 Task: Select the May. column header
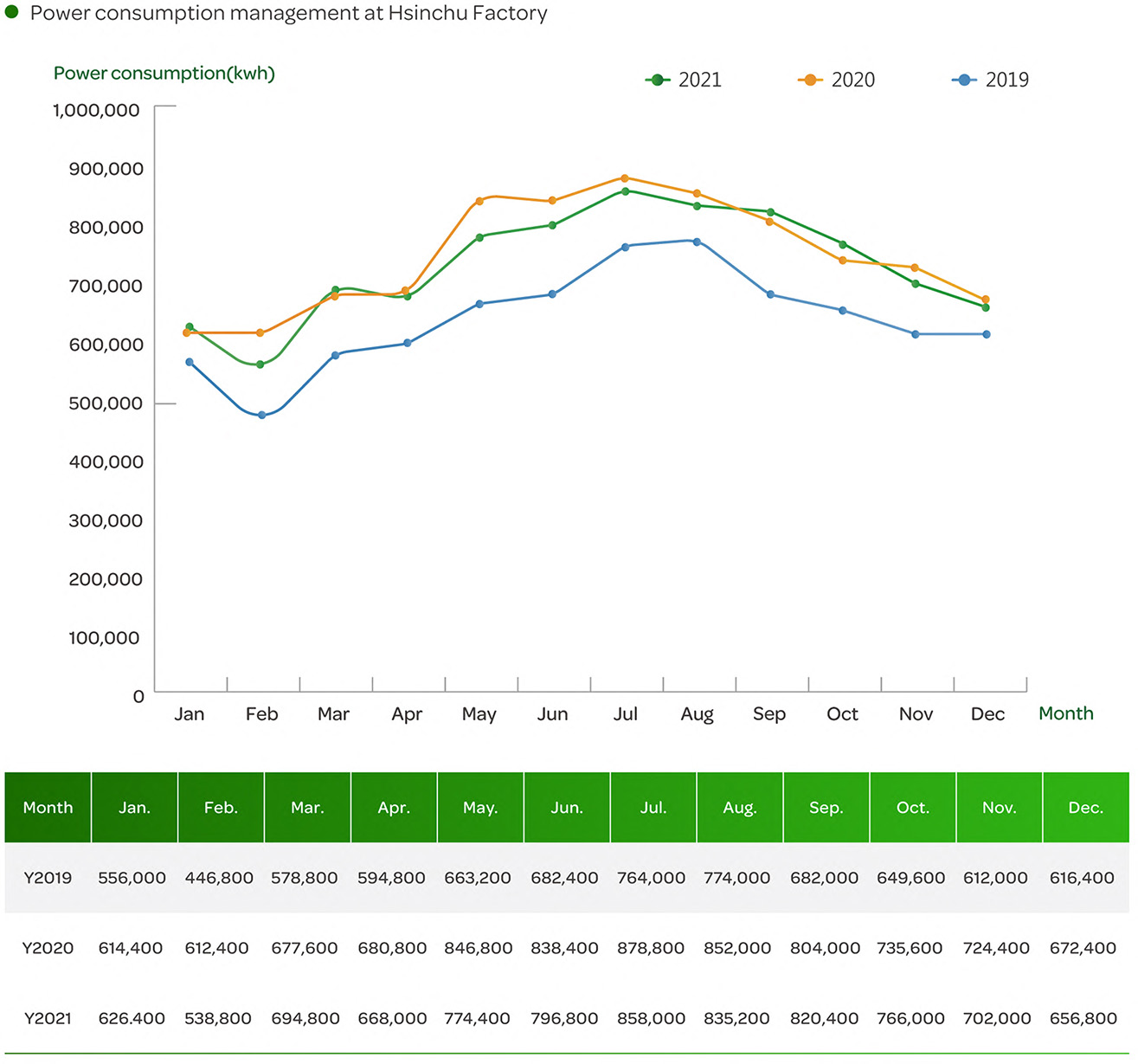coord(480,808)
